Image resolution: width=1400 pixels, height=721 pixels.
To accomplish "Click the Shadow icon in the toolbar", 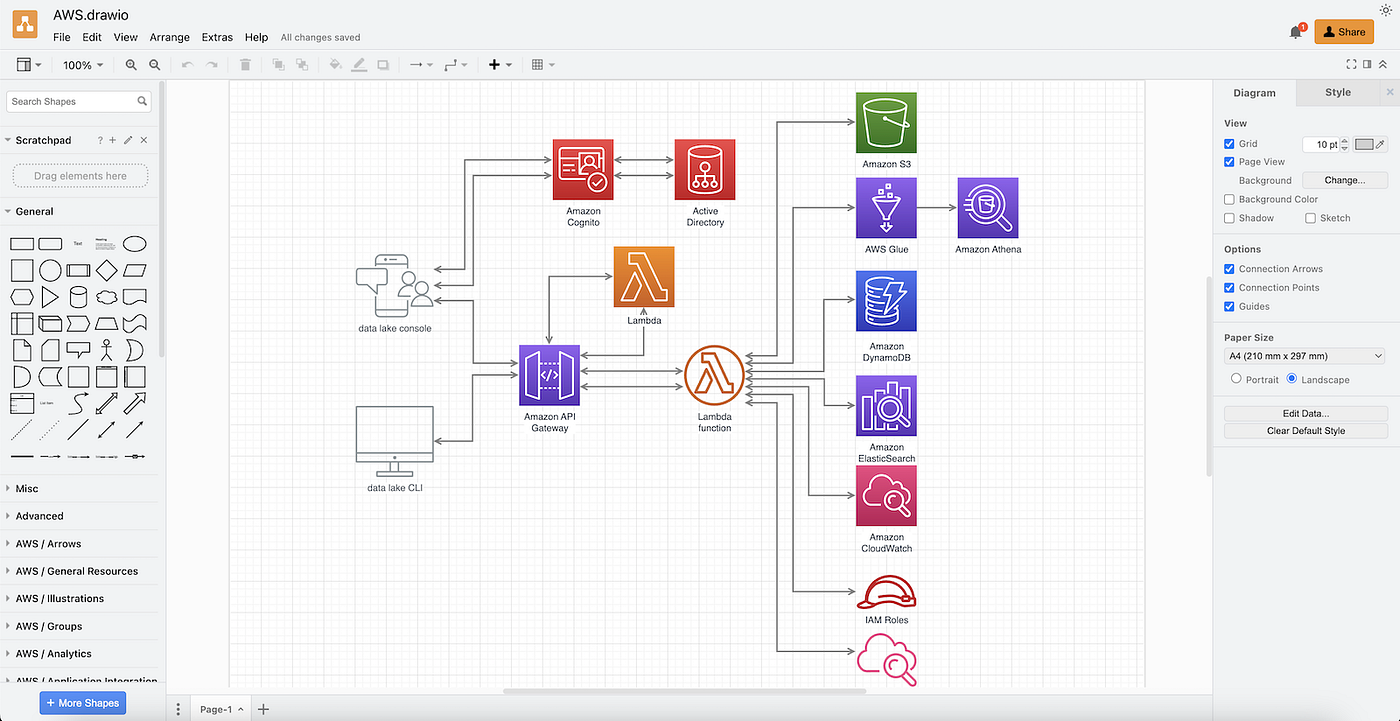I will coord(383,64).
